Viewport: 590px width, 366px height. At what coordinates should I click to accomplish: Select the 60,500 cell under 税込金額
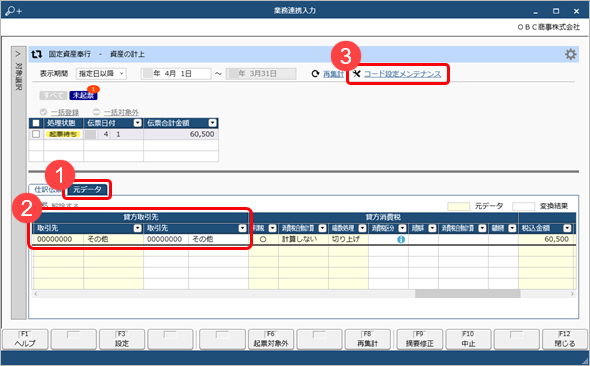point(546,239)
